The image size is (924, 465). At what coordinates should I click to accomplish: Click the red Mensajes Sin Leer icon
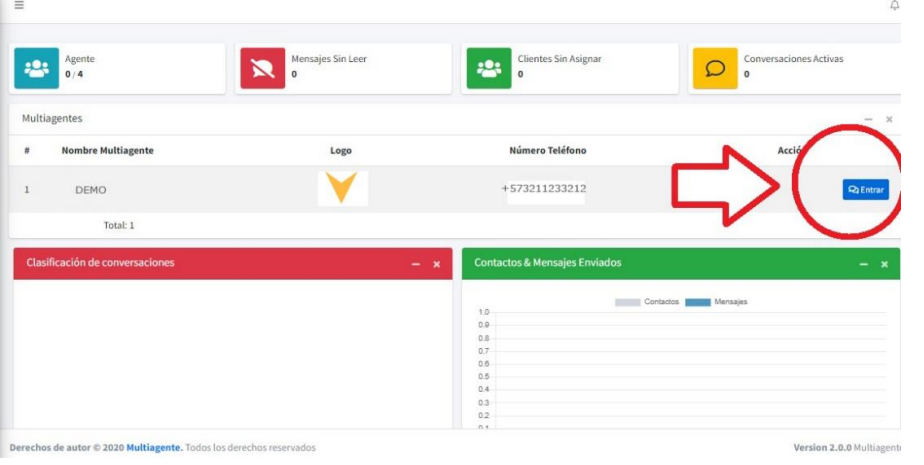[263, 70]
